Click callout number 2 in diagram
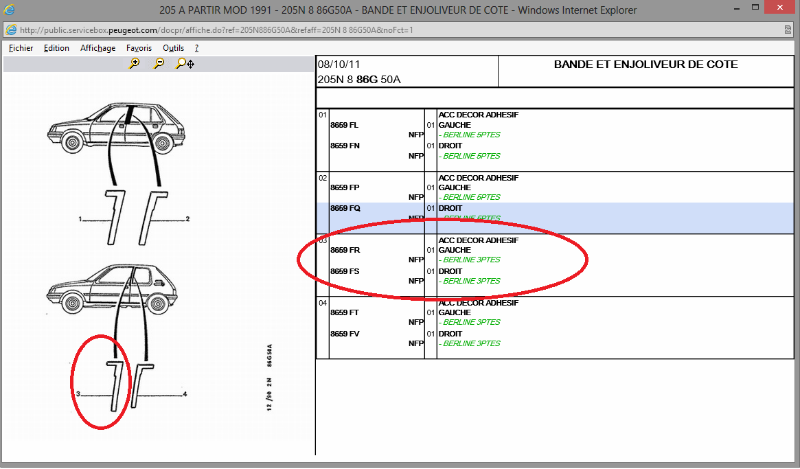The height and width of the screenshot is (469, 800). (x=188, y=219)
